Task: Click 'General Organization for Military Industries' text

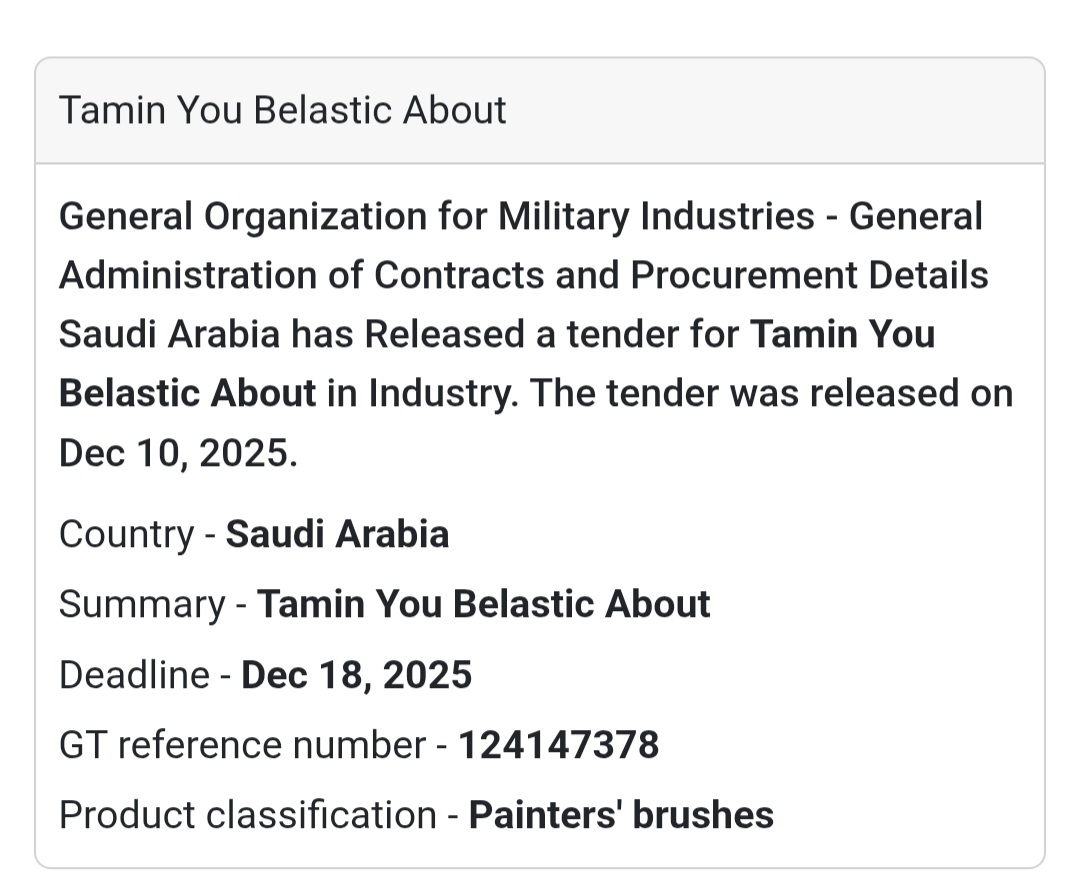Action: [436, 216]
